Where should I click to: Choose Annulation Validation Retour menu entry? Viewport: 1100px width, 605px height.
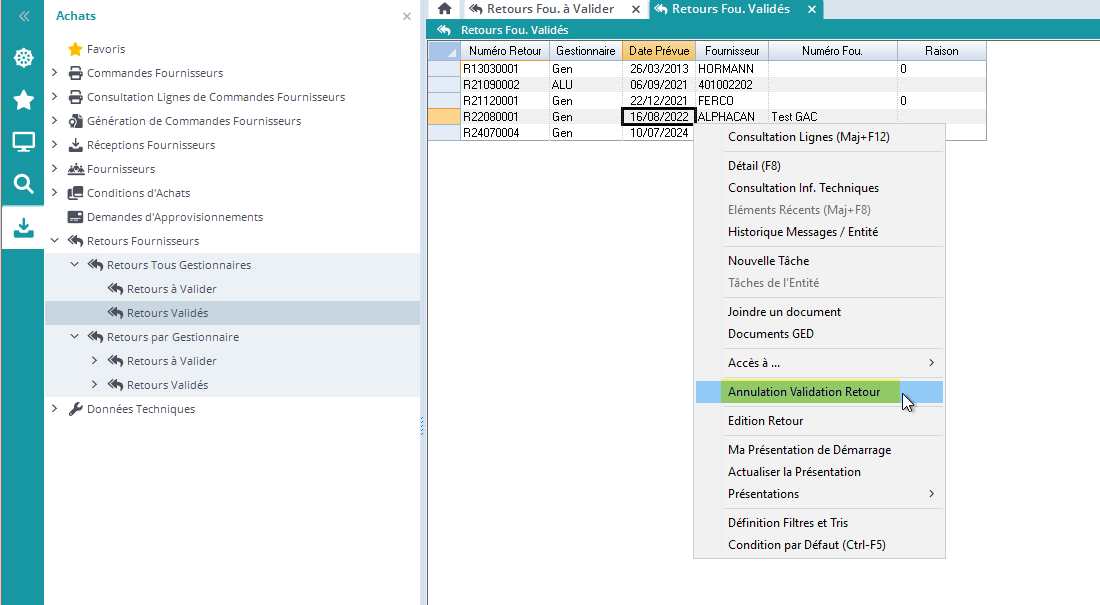coord(804,392)
